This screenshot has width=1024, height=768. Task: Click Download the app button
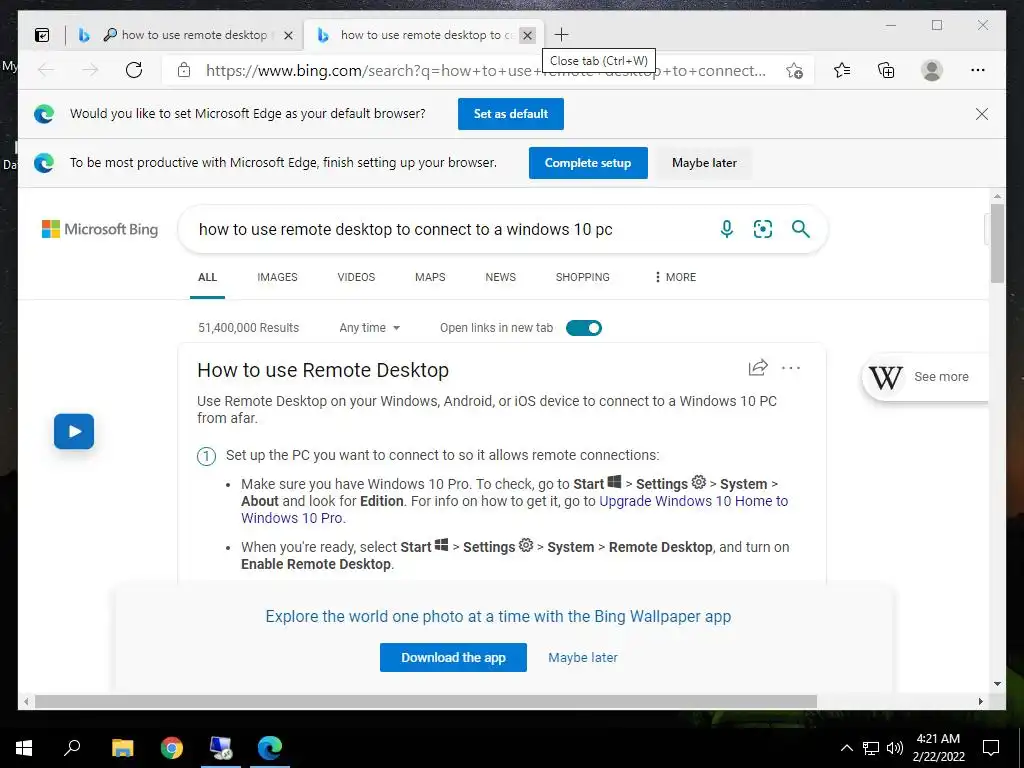coord(453,658)
